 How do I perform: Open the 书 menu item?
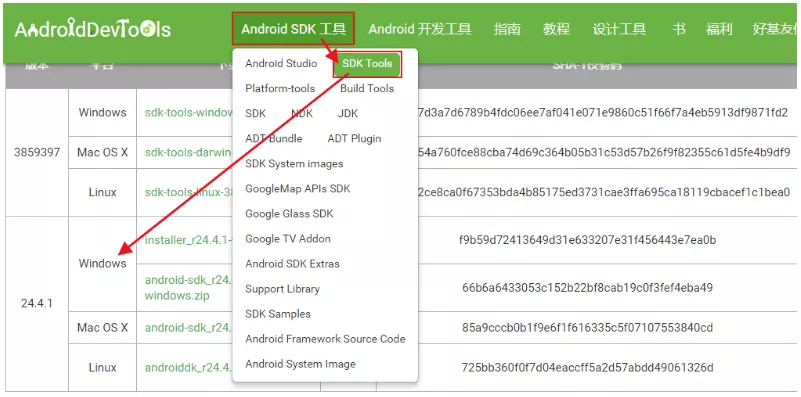point(678,29)
